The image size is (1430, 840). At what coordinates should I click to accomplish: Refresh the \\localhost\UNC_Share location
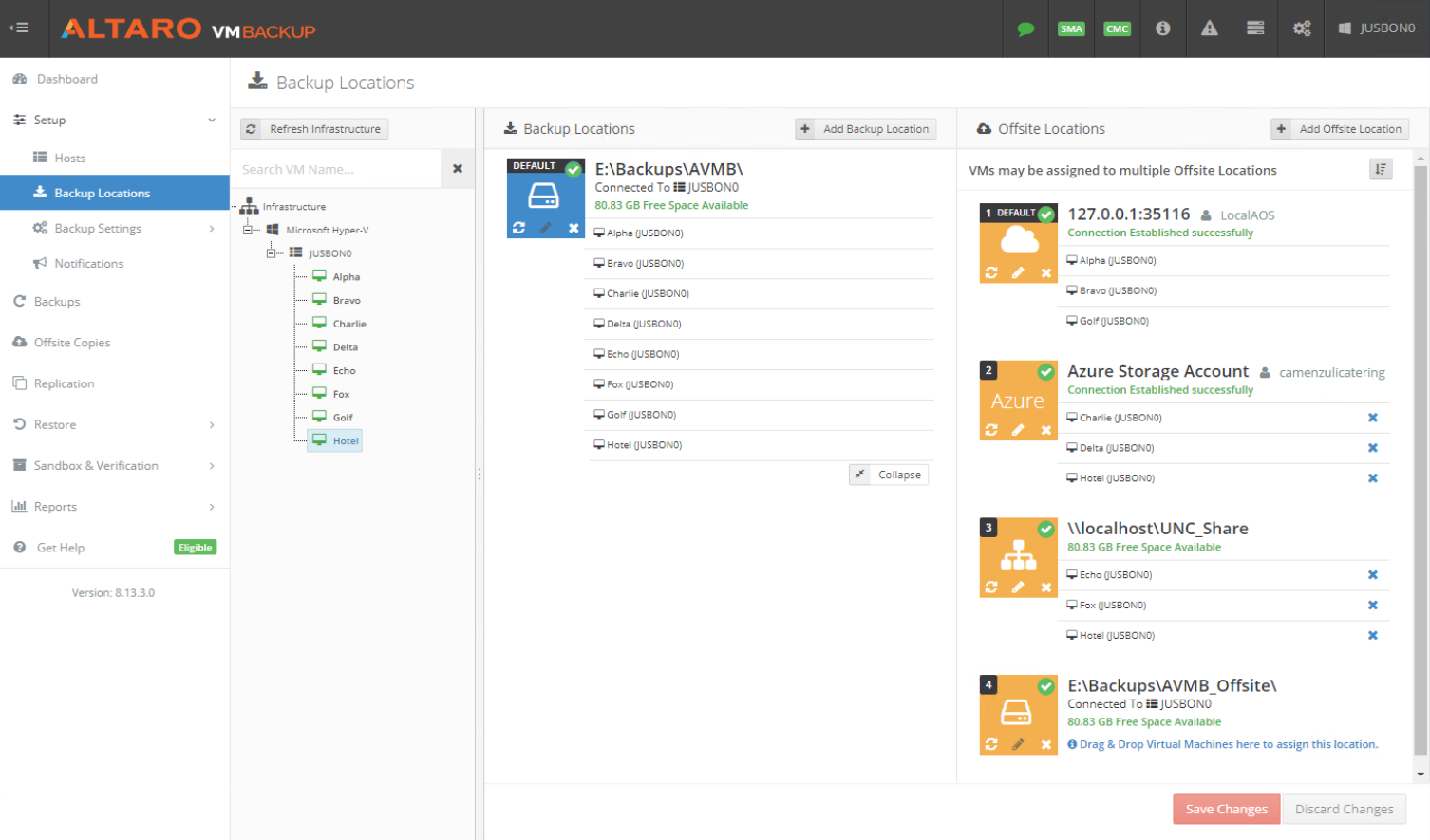[991, 587]
